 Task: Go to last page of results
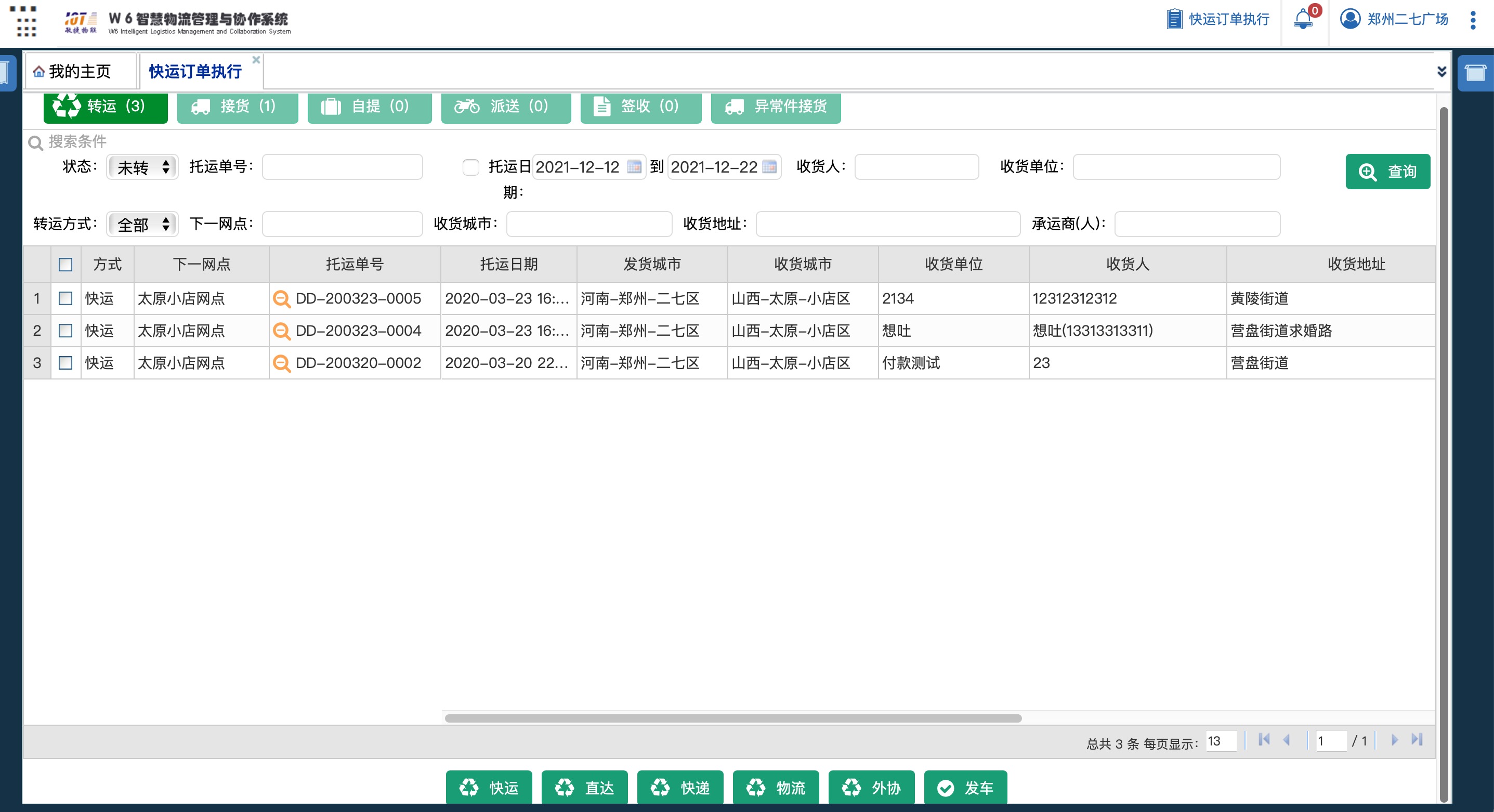point(1417,740)
